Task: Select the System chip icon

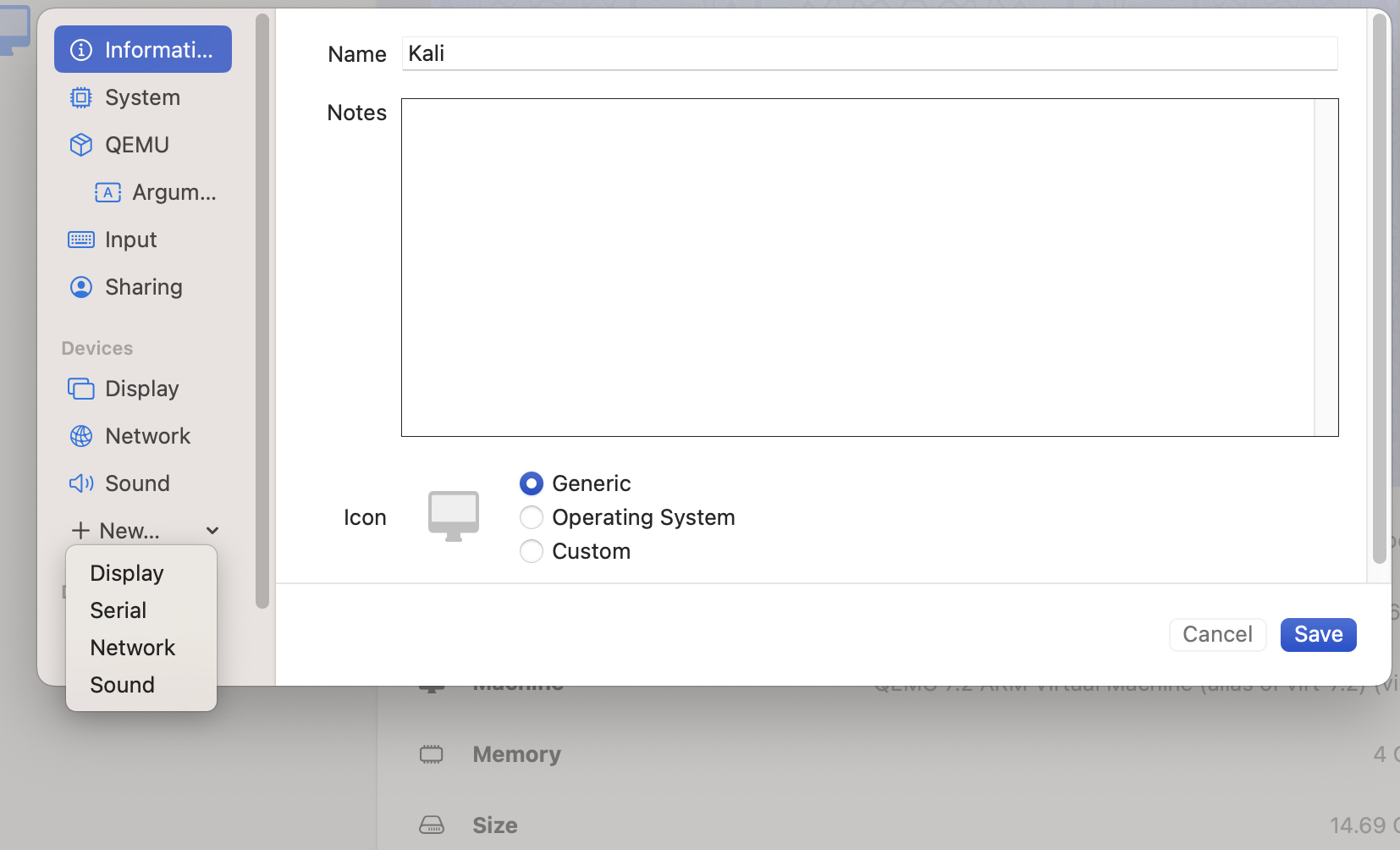Action: (81, 98)
